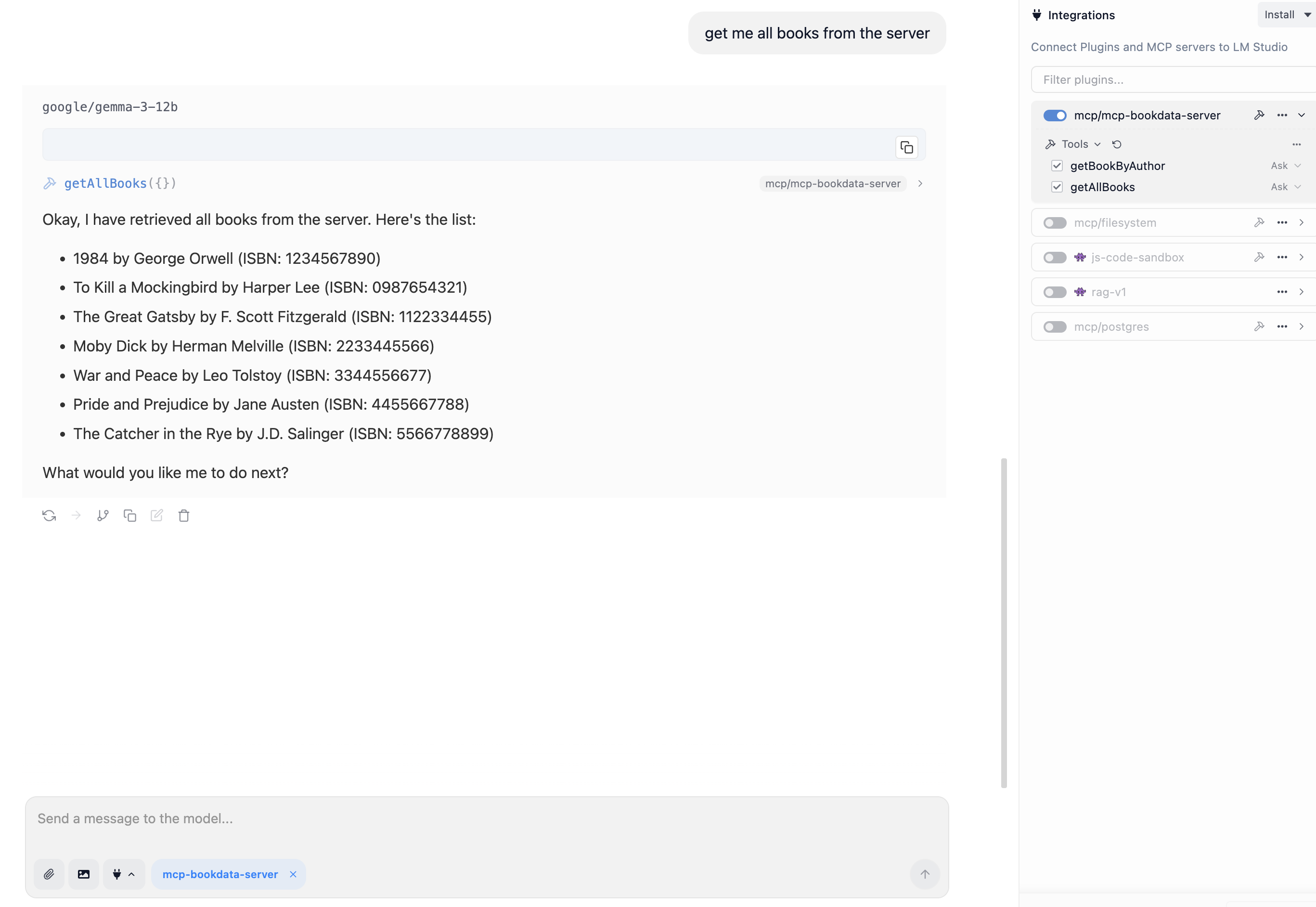Viewport: 1316px width, 907px height.
Task: Disable the mcp/mcp-bookdata-server integration
Action: click(1055, 116)
